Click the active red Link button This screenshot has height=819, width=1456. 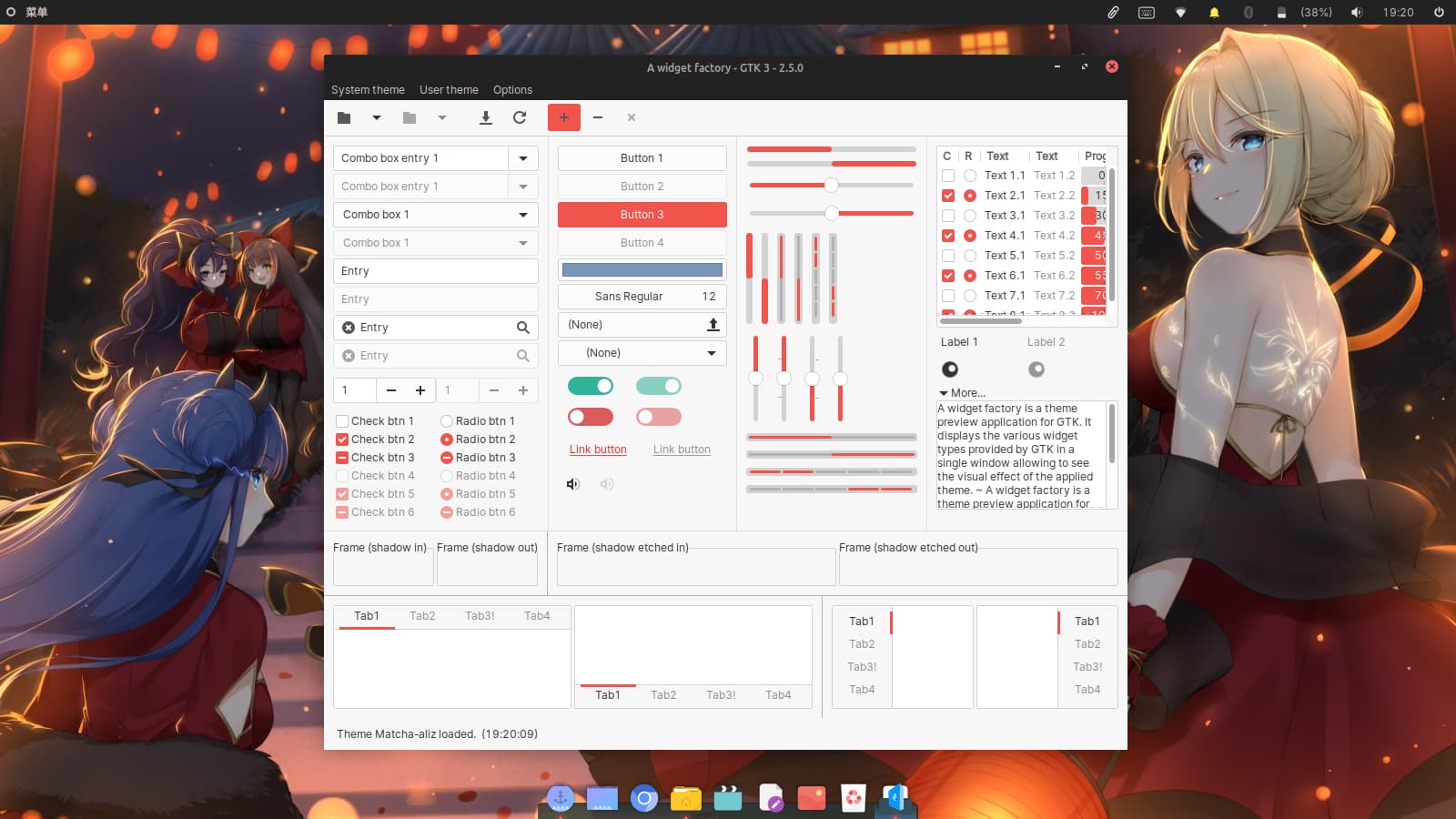pyautogui.click(x=598, y=450)
